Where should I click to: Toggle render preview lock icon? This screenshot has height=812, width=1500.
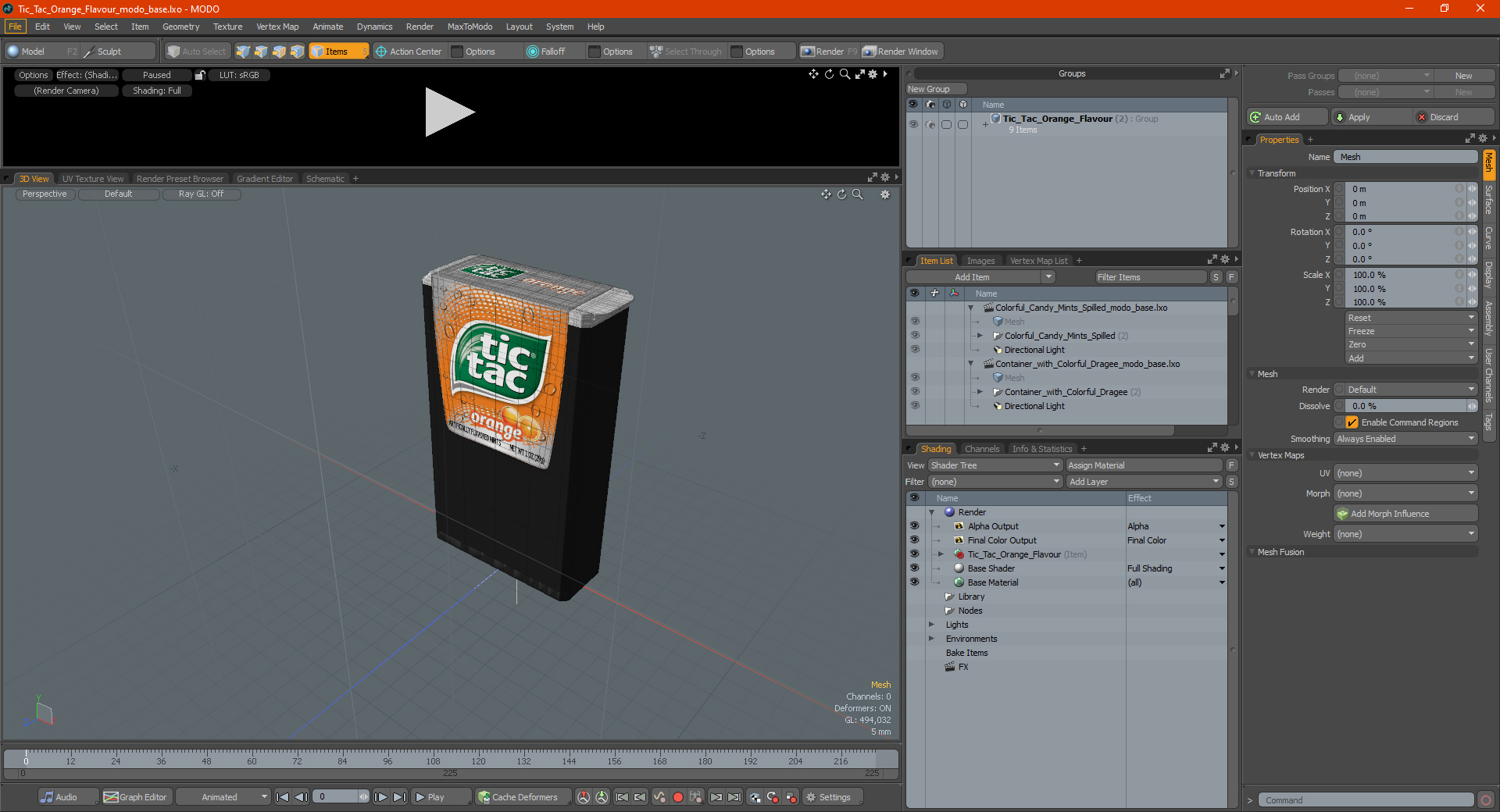tap(200, 75)
